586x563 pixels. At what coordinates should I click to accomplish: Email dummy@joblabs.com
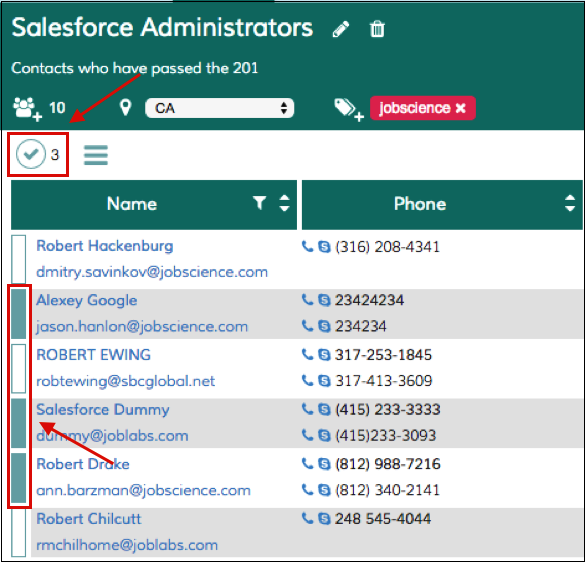[x=112, y=436]
